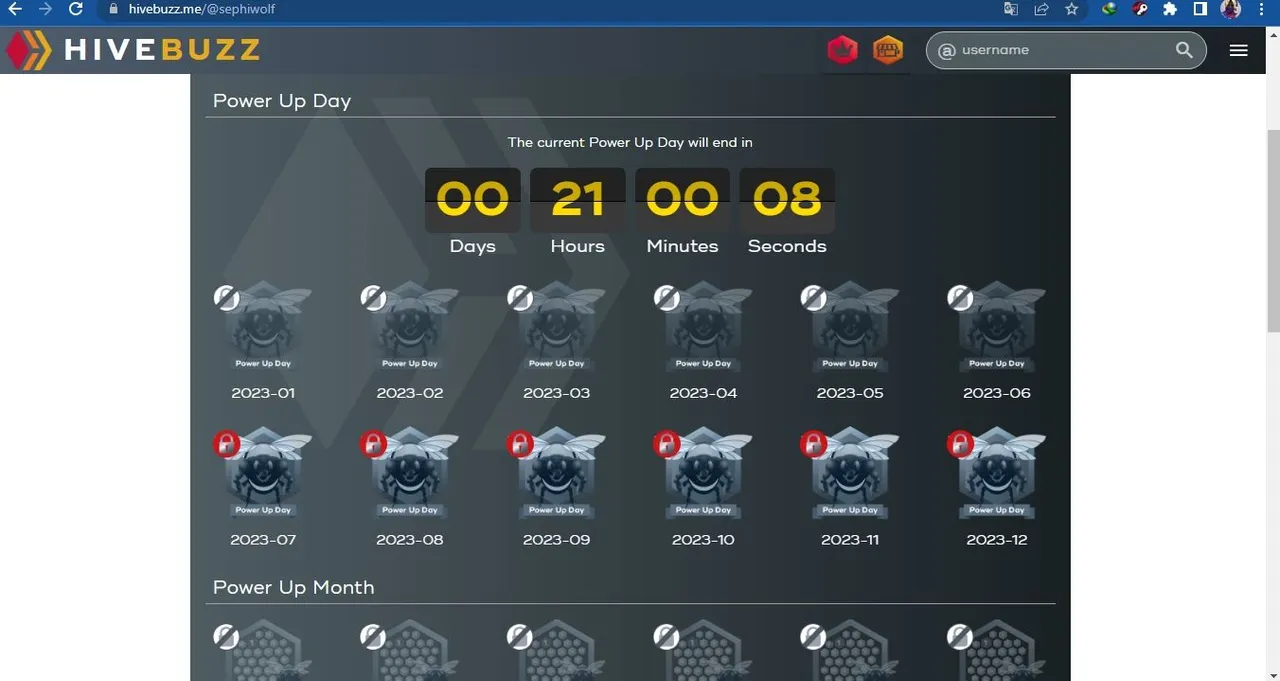Open the green extension icon
The width and height of the screenshot is (1280, 681).
point(1109,9)
